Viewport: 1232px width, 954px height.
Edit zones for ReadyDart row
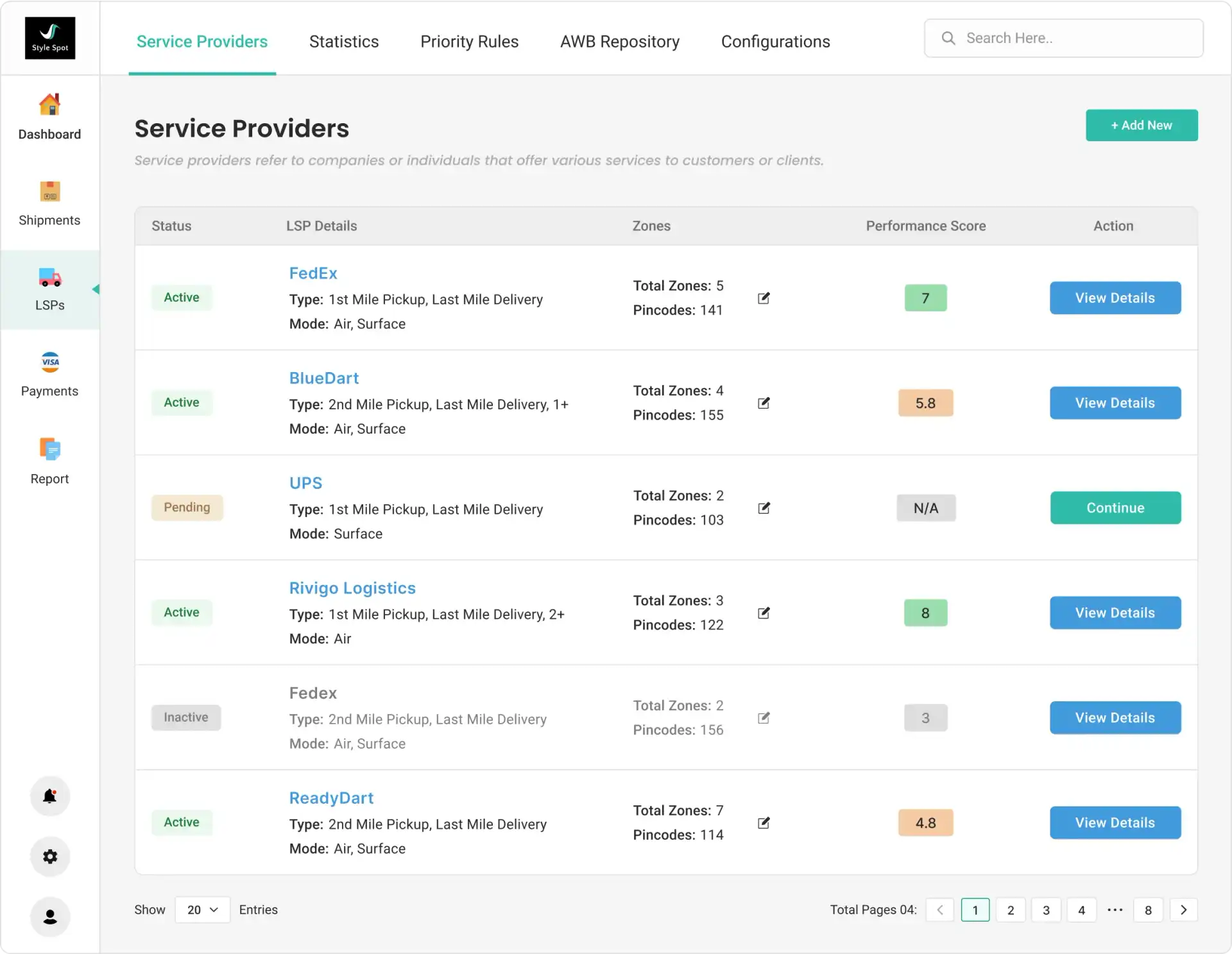tap(764, 822)
